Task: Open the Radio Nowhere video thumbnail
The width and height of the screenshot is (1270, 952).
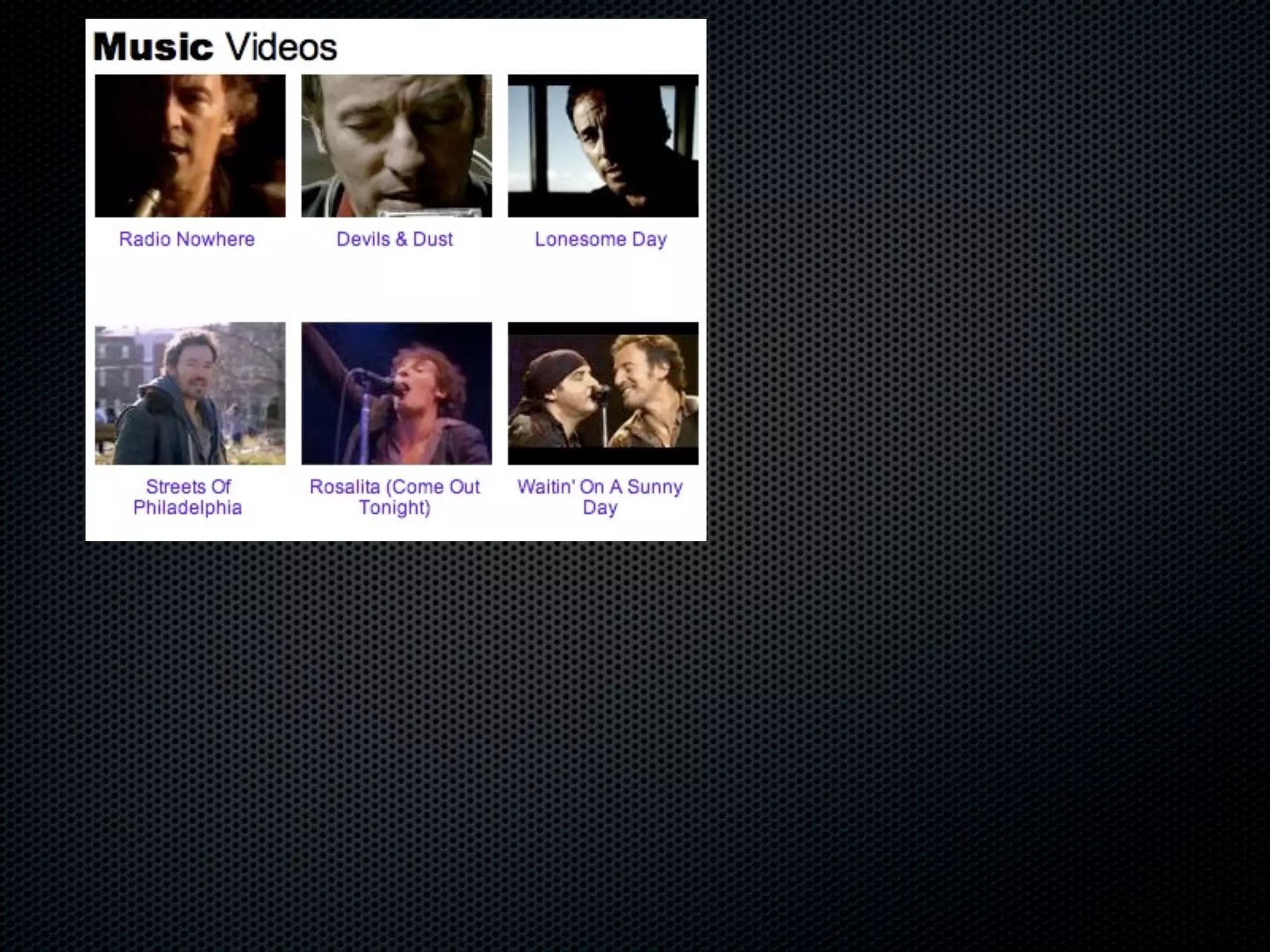Action: pos(190,146)
